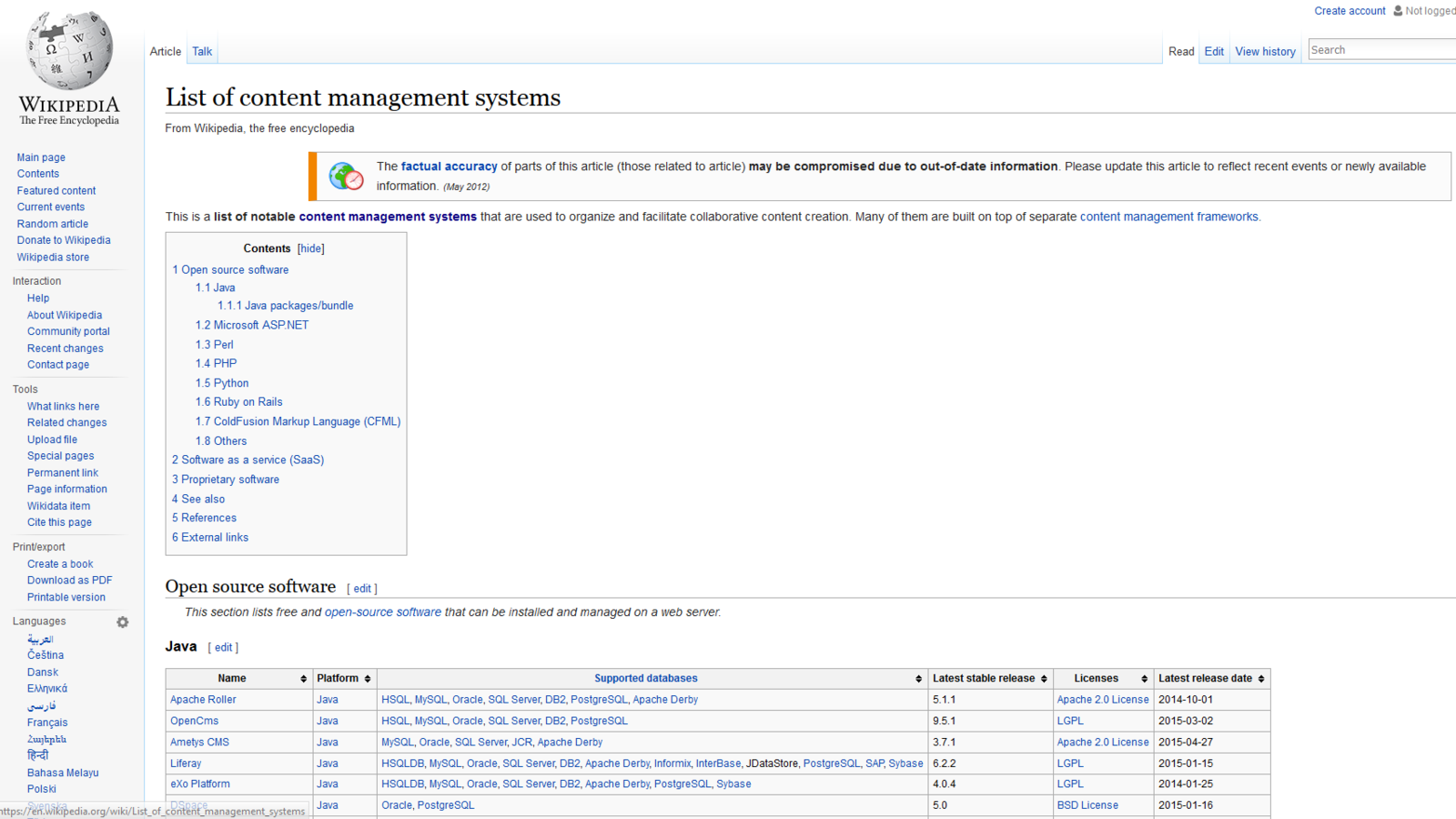Viewport: 1456px width, 819px height.
Task: Sort by Latest release date column
Action: (1261, 679)
